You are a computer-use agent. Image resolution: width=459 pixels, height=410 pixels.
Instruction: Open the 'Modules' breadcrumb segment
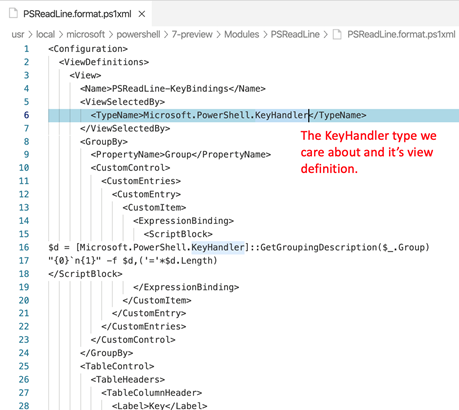[x=242, y=34]
